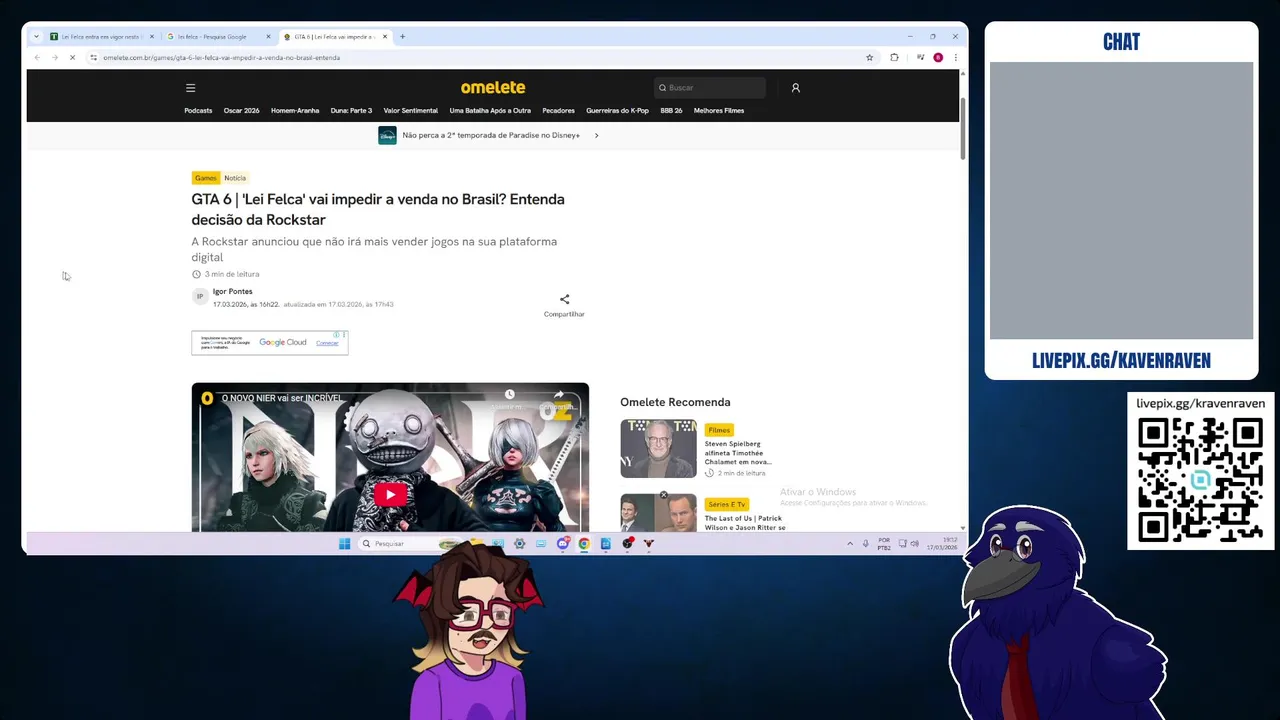Click the livepix.gg QR code
The image size is (1280, 720).
click(1200, 480)
